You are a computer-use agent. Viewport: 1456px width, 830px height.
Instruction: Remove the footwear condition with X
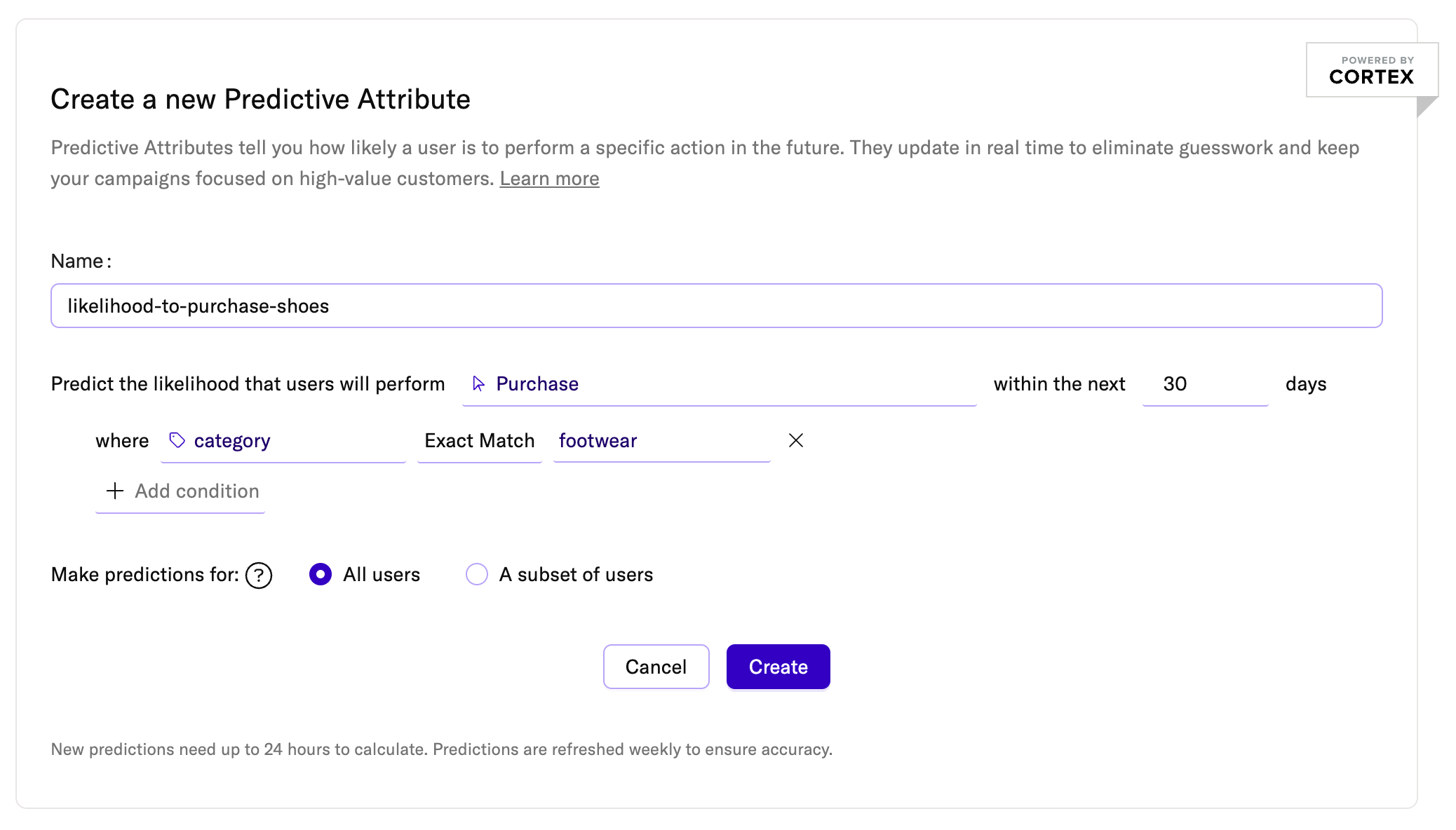click(795, 440)
